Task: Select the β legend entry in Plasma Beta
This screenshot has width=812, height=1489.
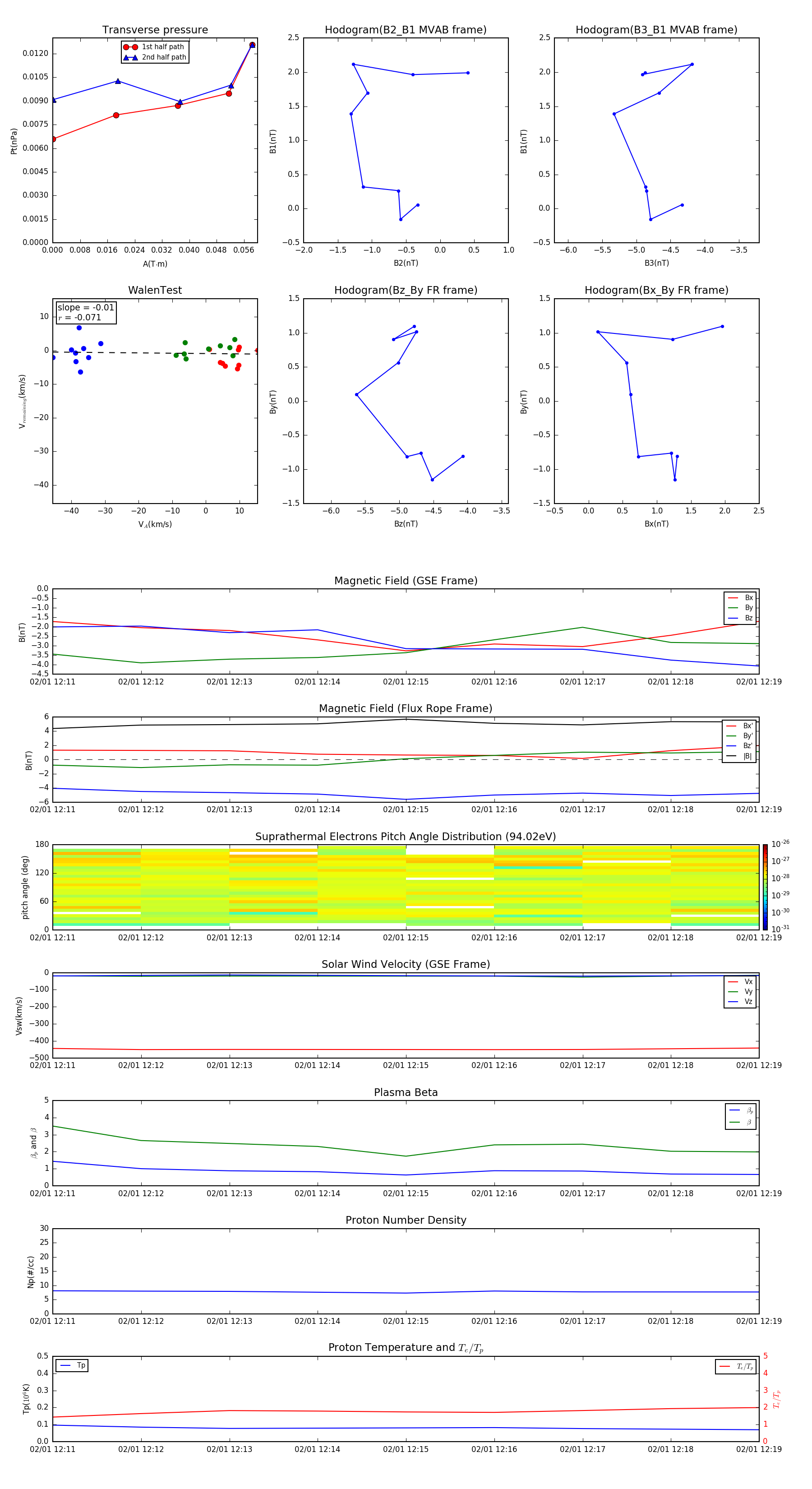Action: pos(741,1122)
